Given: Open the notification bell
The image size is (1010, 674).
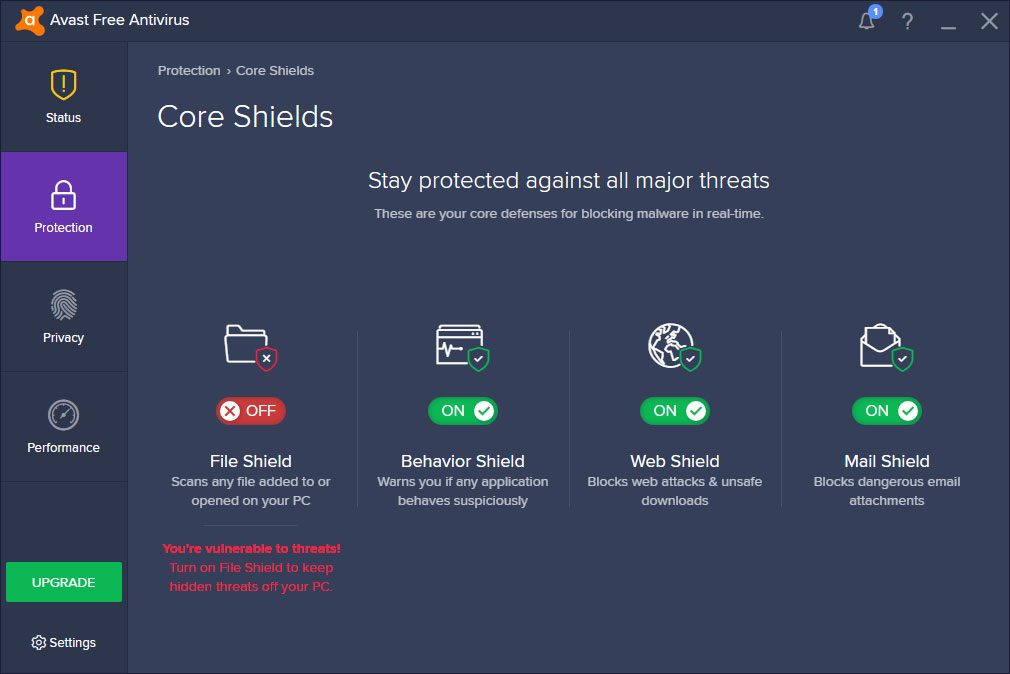Looking at the screenshot, I should click(x=866, y=21).
